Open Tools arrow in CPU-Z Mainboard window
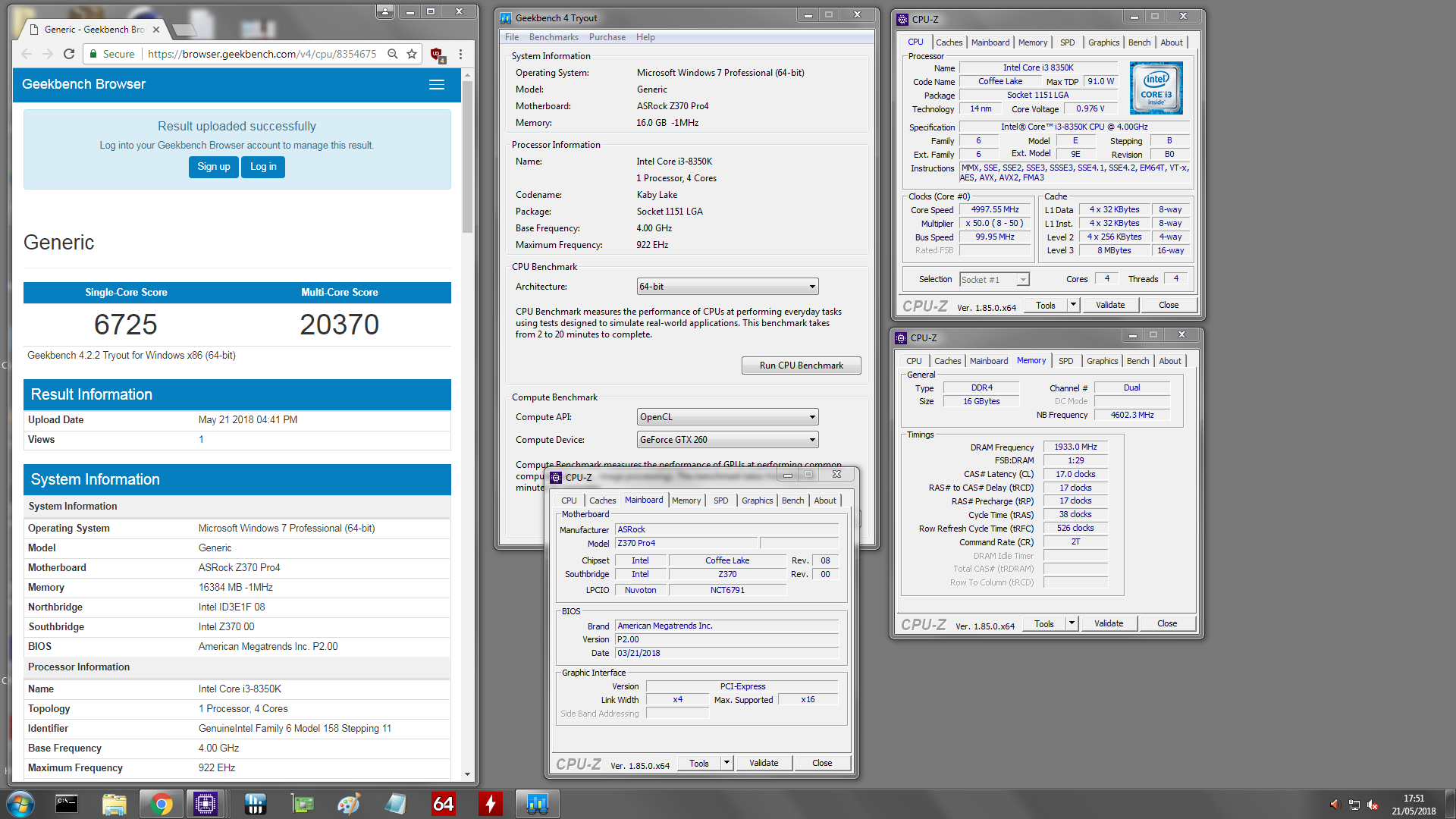Screen dimensions: 1456x819 point(726,763)
